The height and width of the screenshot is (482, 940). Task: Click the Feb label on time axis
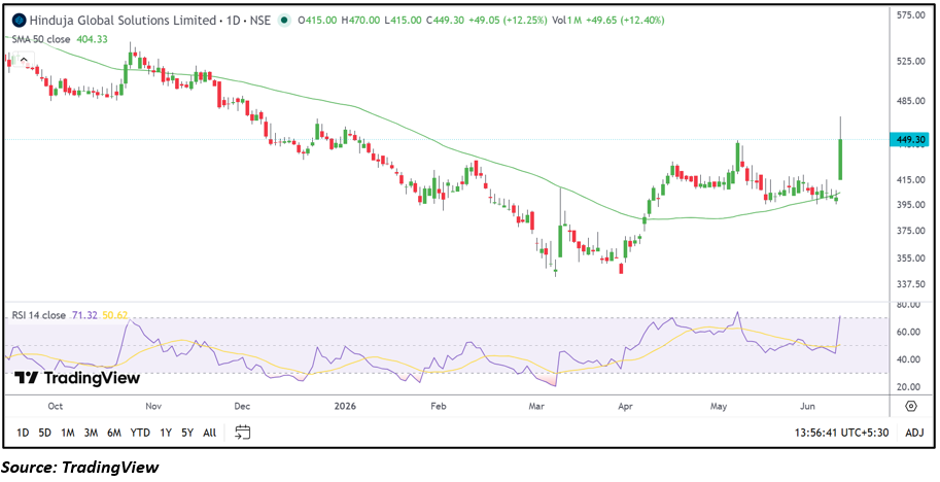tap(439, 406)
